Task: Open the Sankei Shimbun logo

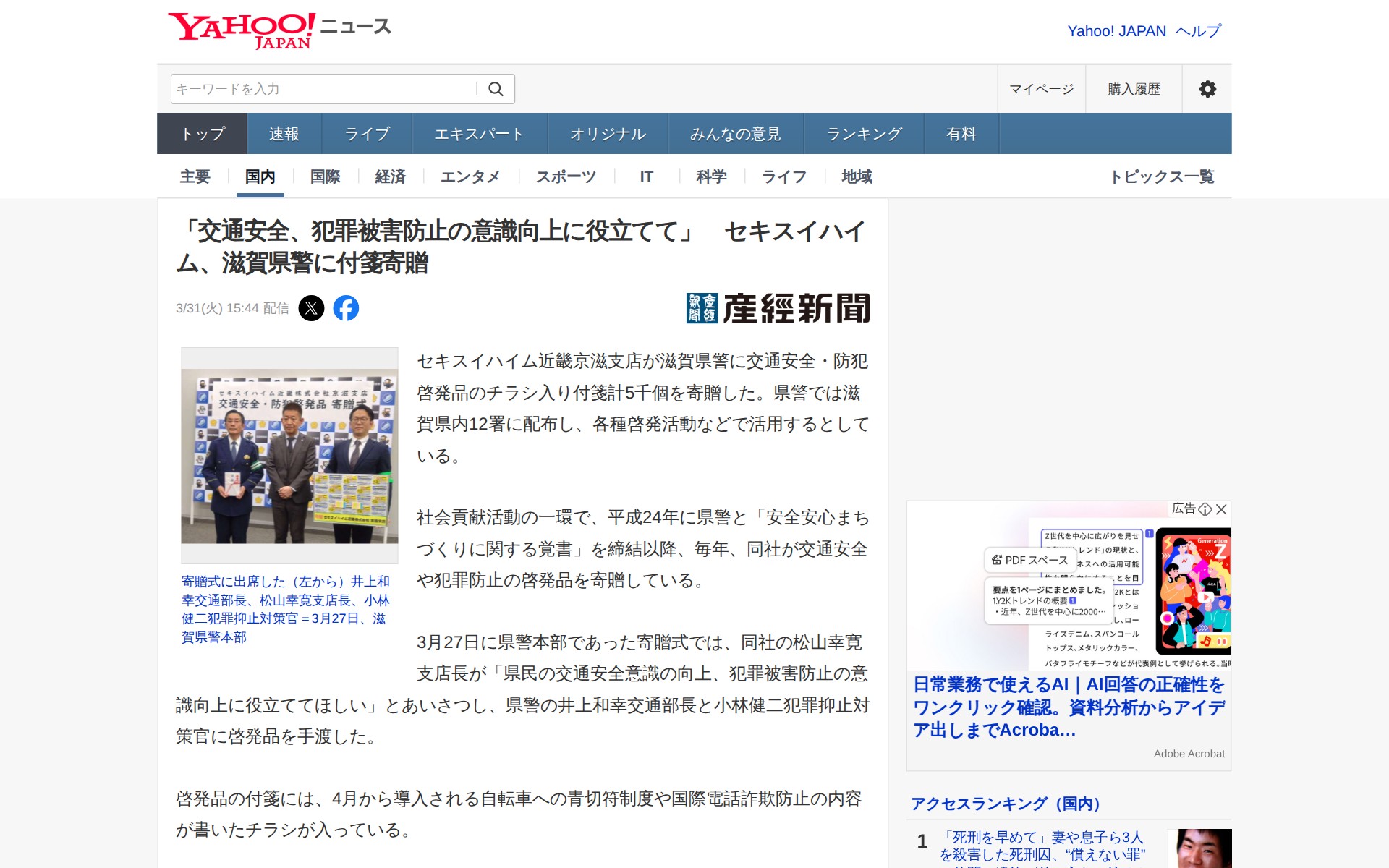Action: tap(778, 308)
